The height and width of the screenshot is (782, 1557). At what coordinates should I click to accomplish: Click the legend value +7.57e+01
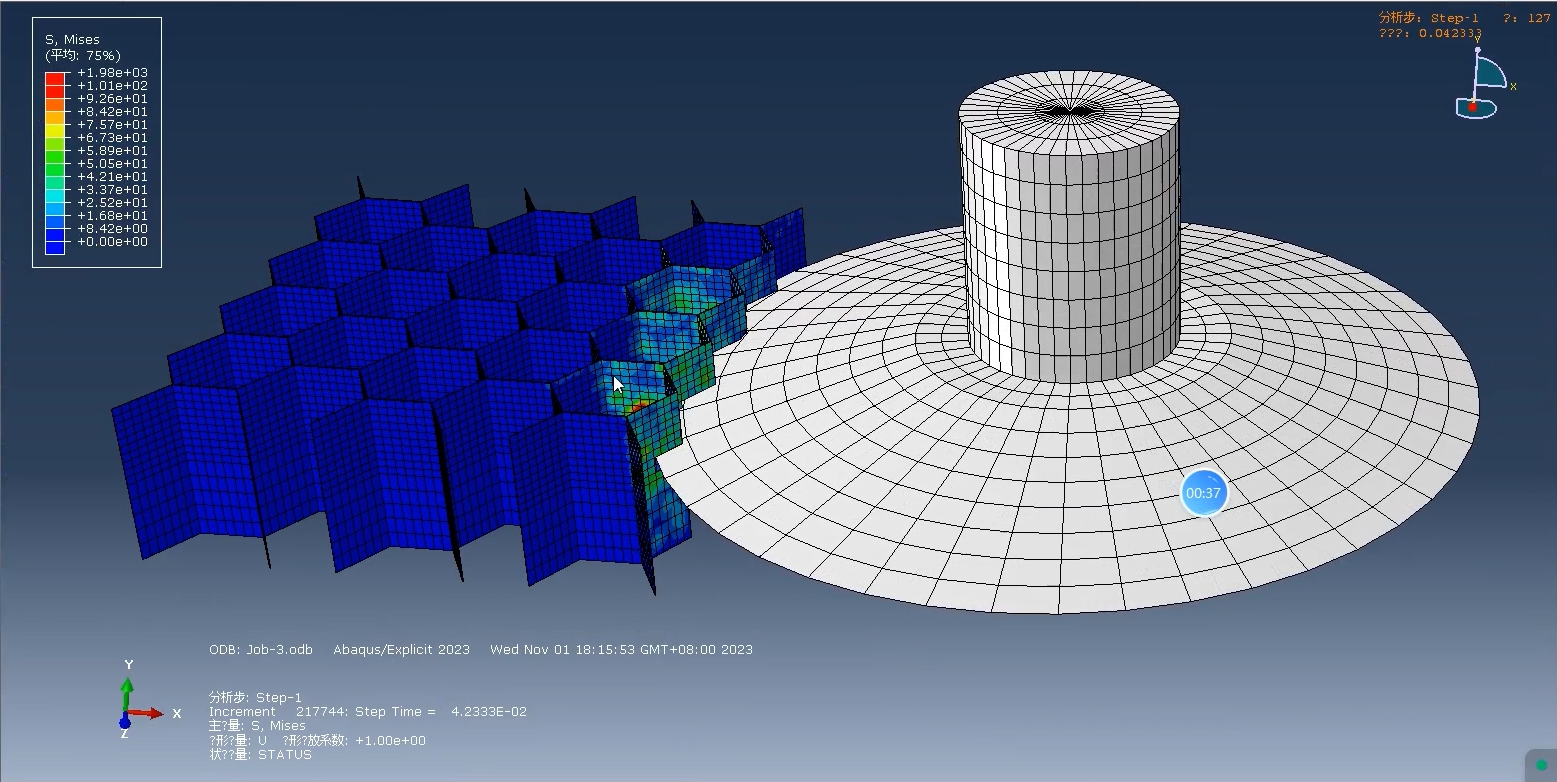pos(112,125)
